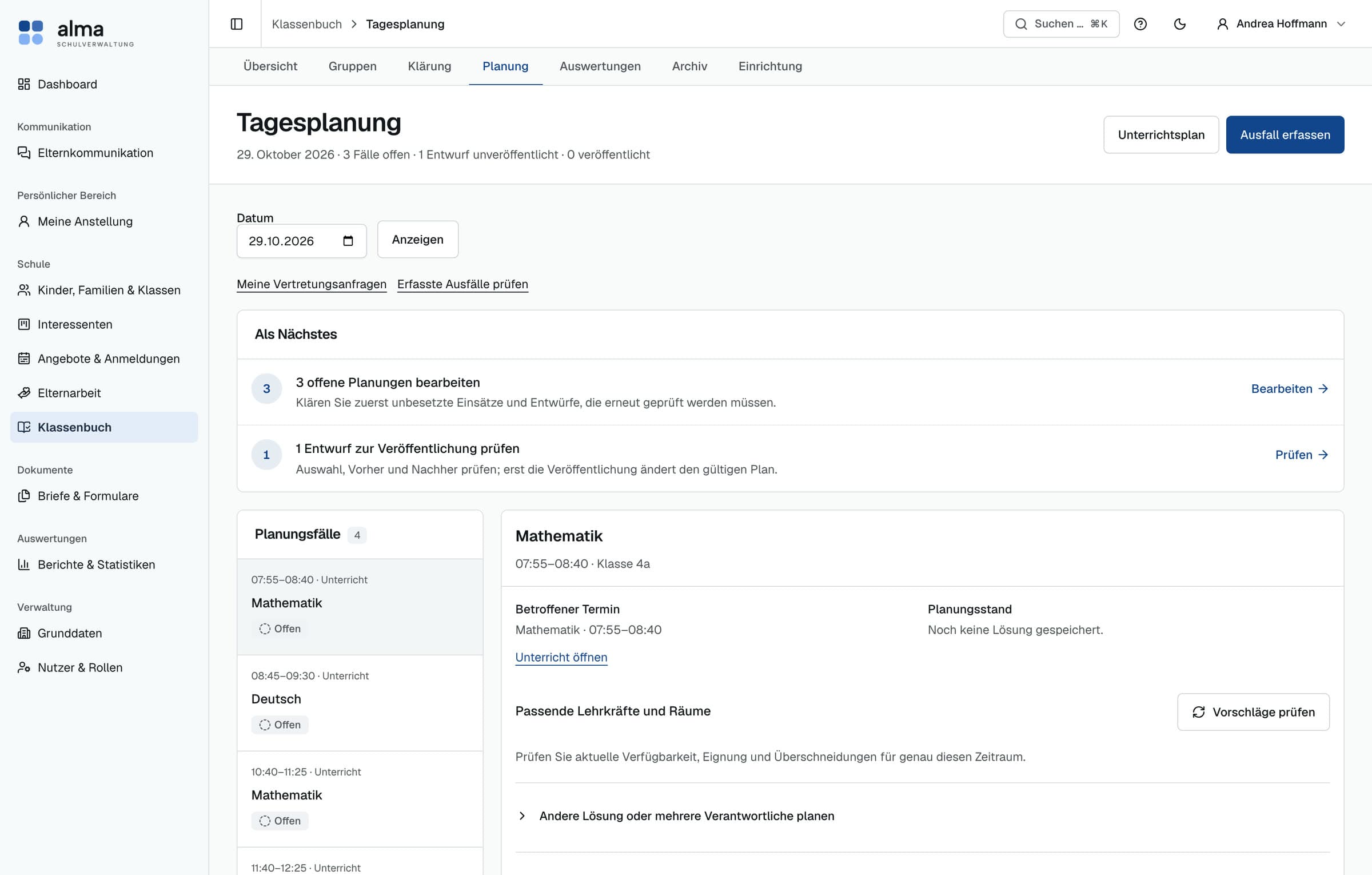Click the Angebote & Anmeldungen calendar icon

pos(24,359)
